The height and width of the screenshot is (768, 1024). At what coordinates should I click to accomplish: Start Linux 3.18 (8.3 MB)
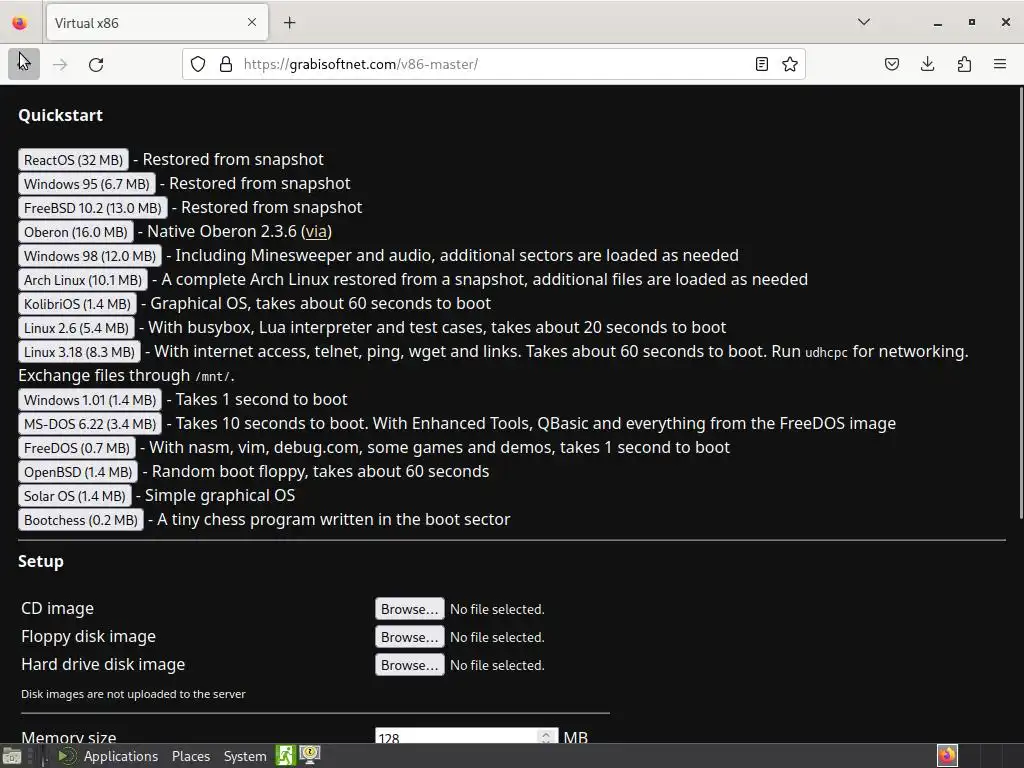tap(79, 353)
